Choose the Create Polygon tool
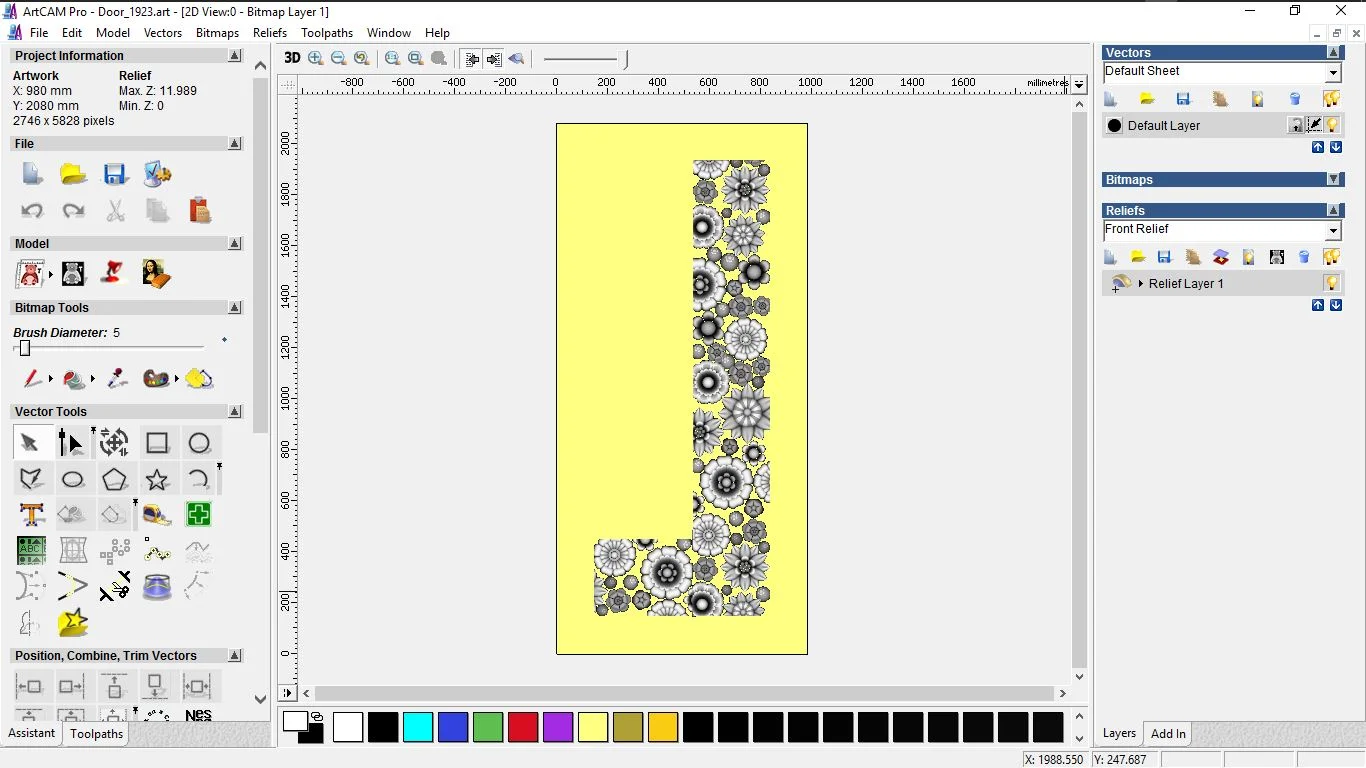Screen dimensions: 1366x768 coord(115,480)
